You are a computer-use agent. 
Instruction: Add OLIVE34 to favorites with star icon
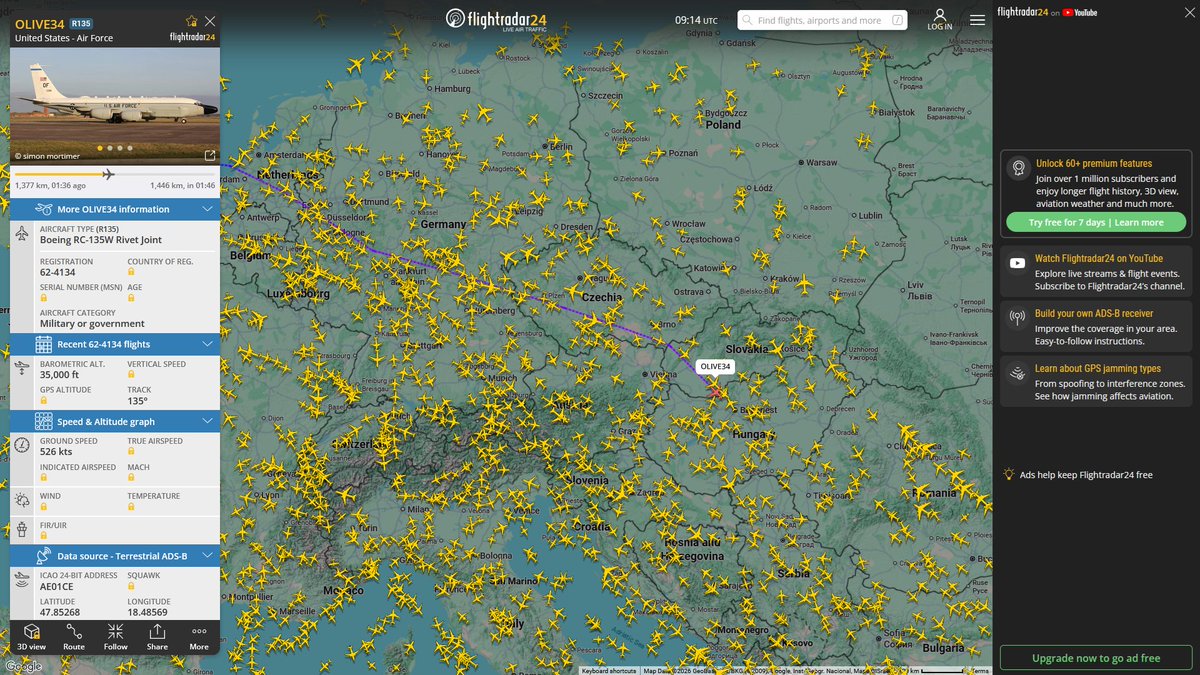tap(192, 21)
